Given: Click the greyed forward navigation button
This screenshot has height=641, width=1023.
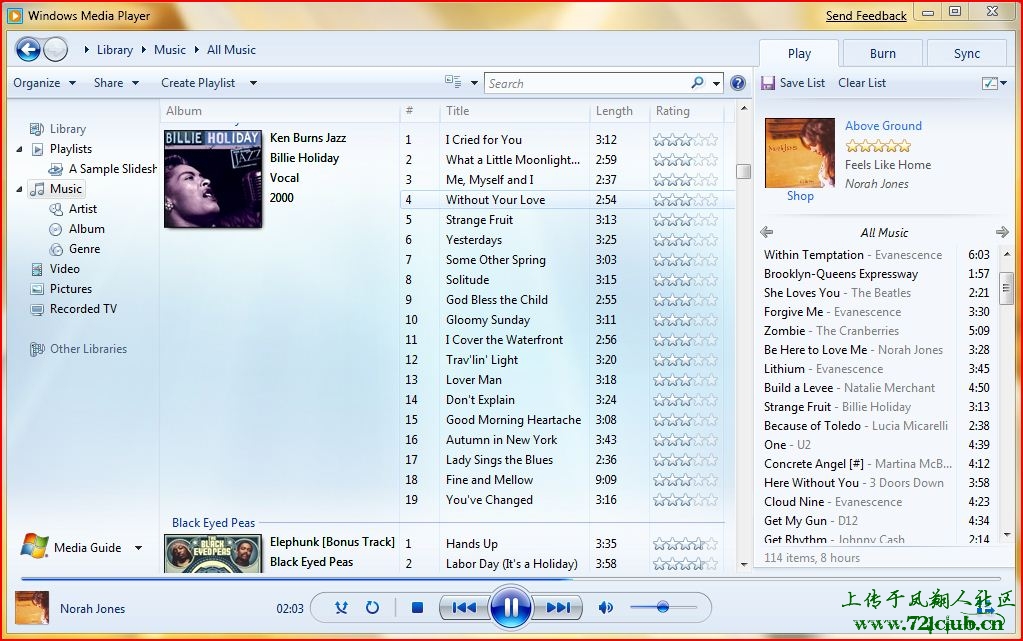Looking at the screenshot, I should (55, 50).
